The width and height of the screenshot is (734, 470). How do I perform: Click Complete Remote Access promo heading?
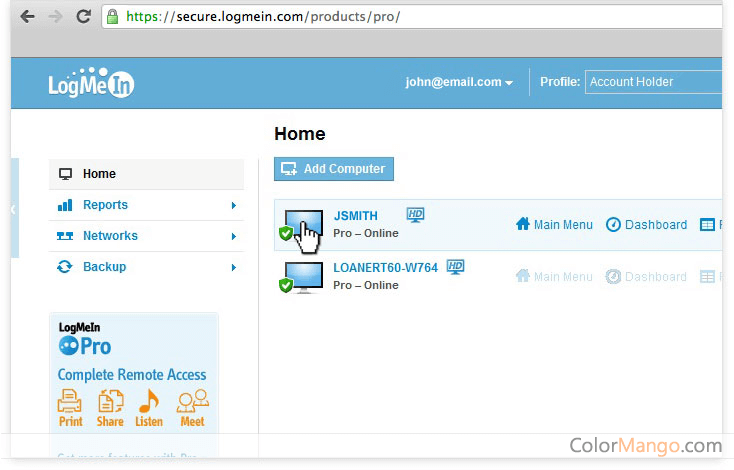[x=132, y=375]
